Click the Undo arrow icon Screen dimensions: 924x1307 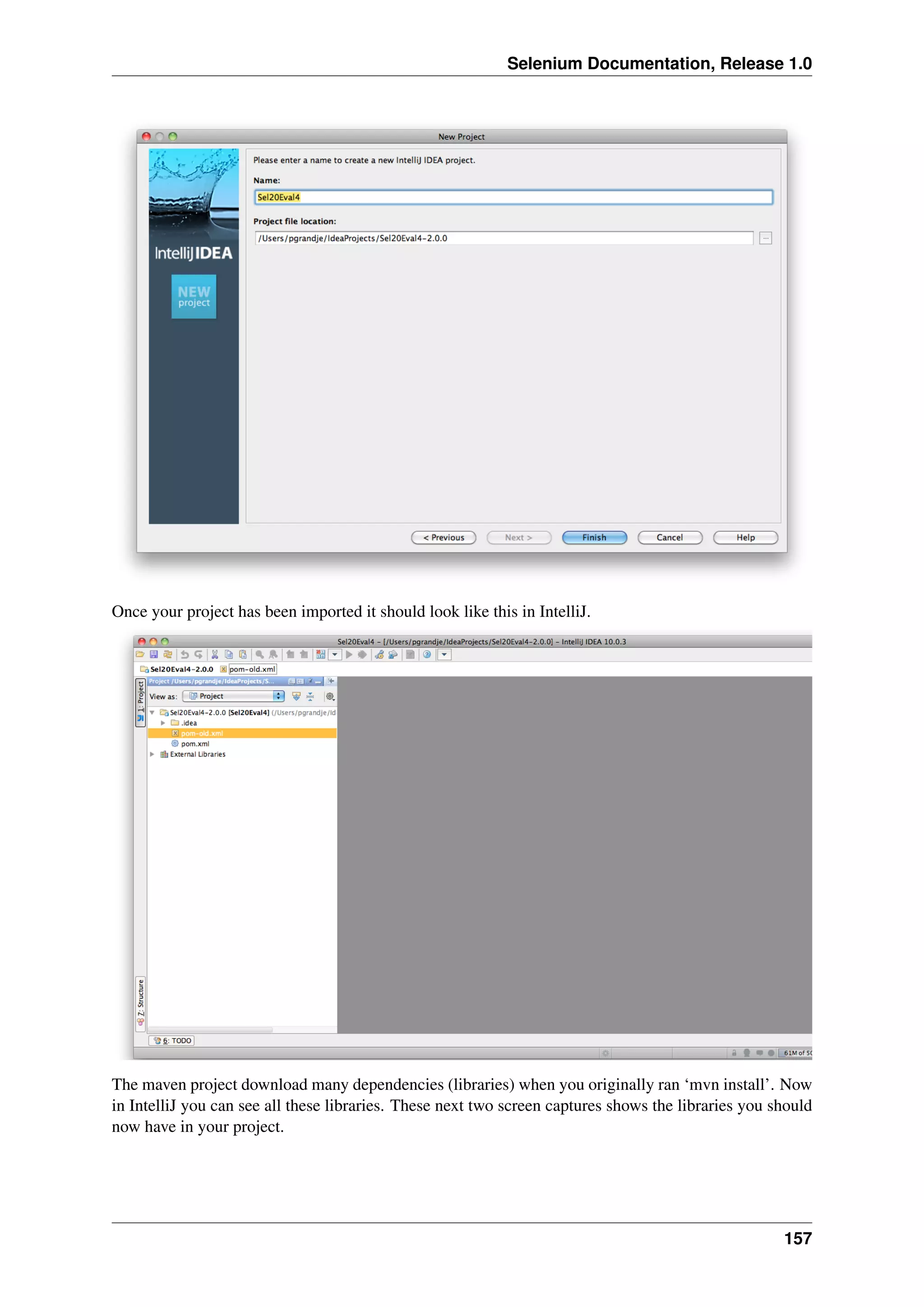click(x=185, y=655)
